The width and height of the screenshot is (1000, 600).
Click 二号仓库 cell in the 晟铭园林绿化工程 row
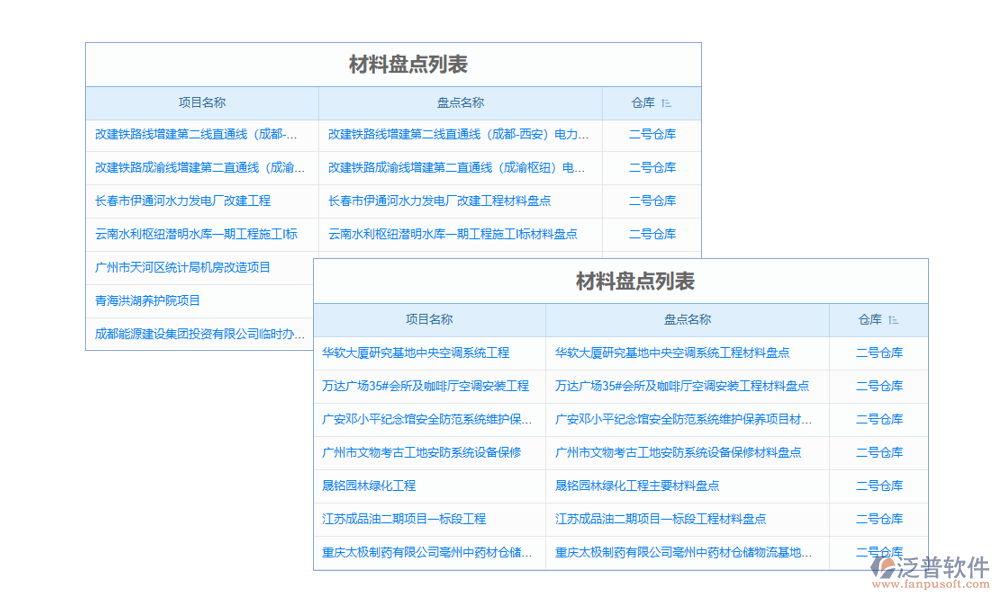pyautogui.click(x=880, y=486)
